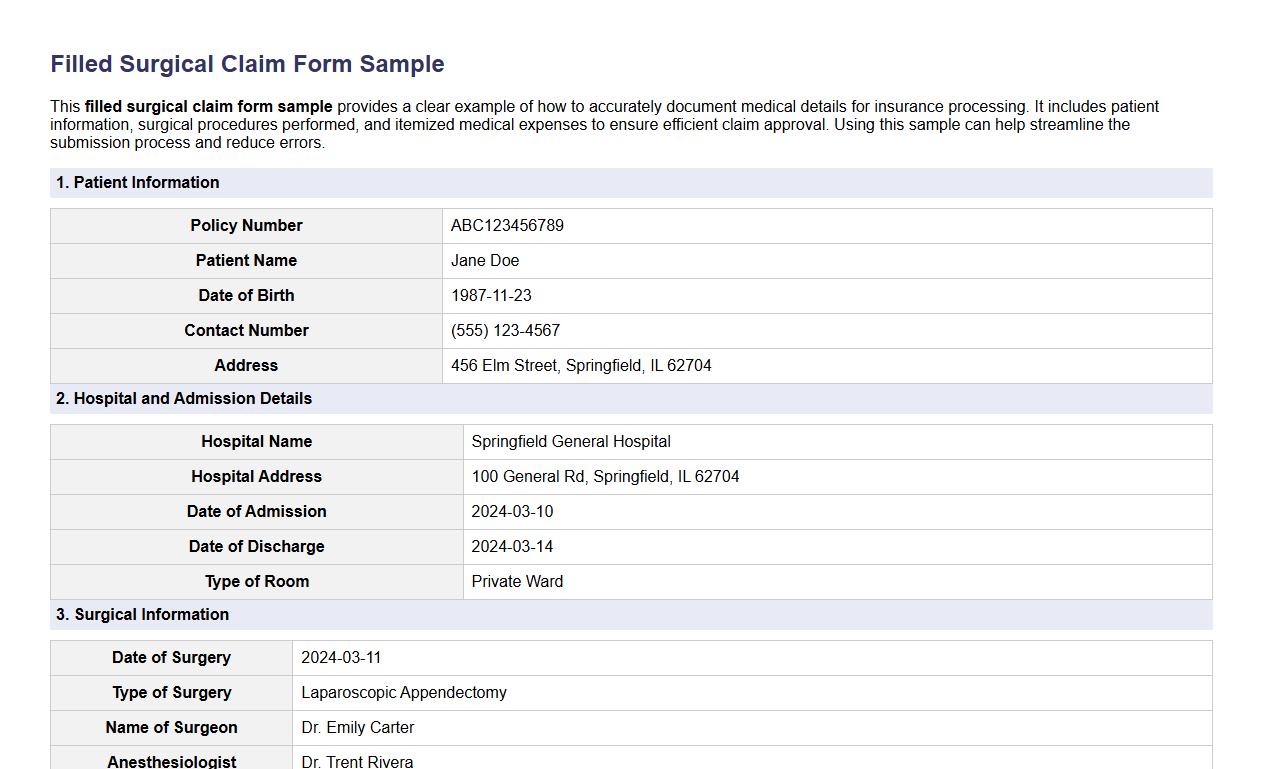This screenshot has width=1263, height=769.
Task: Click the Hospital Address value 100 General Rd
Action: [x=606, y=476]
